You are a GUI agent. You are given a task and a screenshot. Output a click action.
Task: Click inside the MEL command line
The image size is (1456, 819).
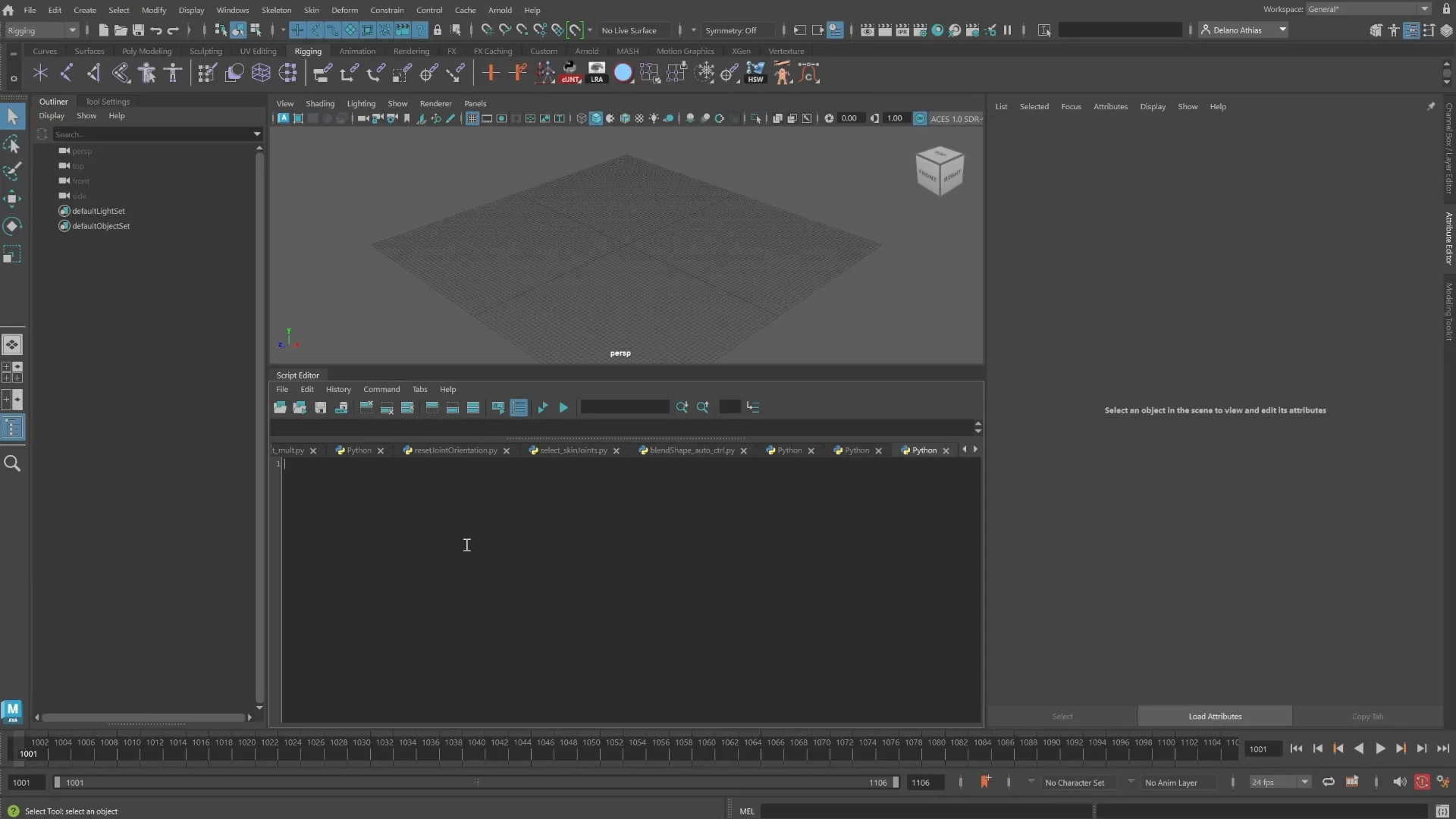[910, 810]
